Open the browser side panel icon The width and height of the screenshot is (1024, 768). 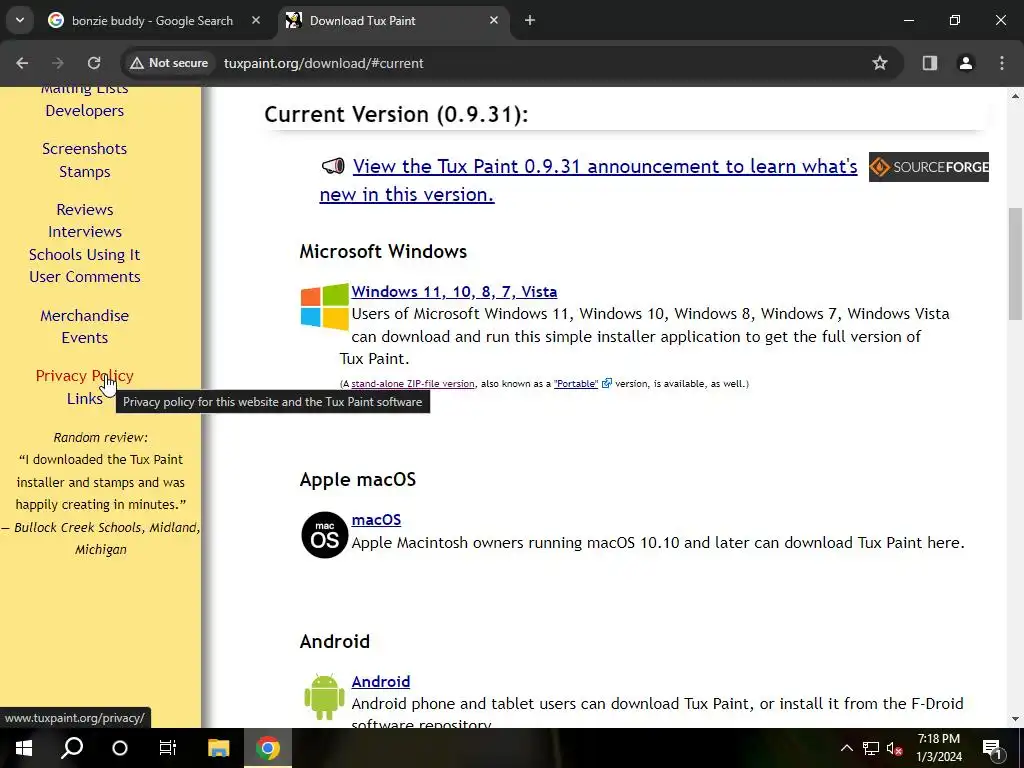tap(930, 63)
